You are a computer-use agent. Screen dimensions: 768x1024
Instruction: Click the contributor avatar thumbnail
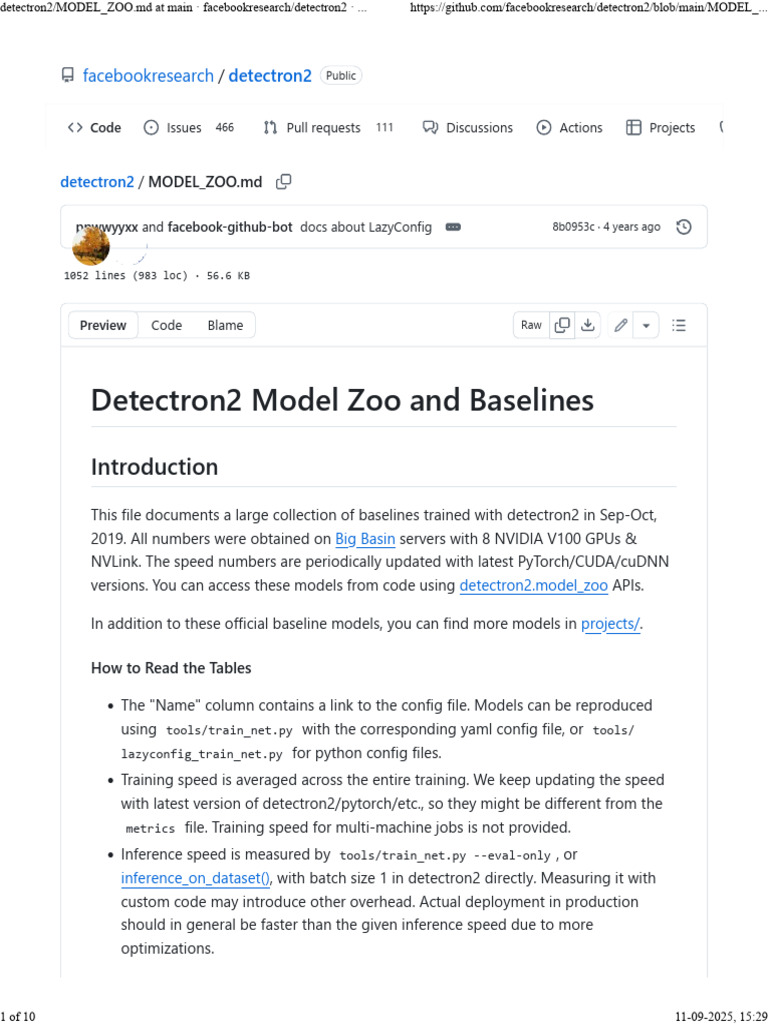click(x=91, y=244)
